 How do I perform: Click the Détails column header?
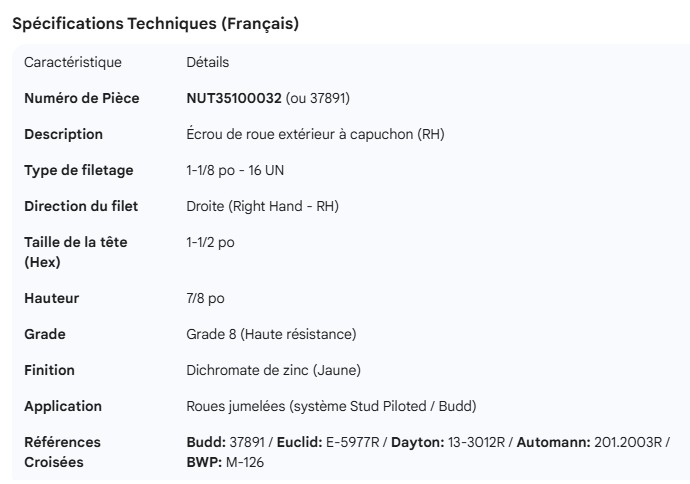point(208,62)
